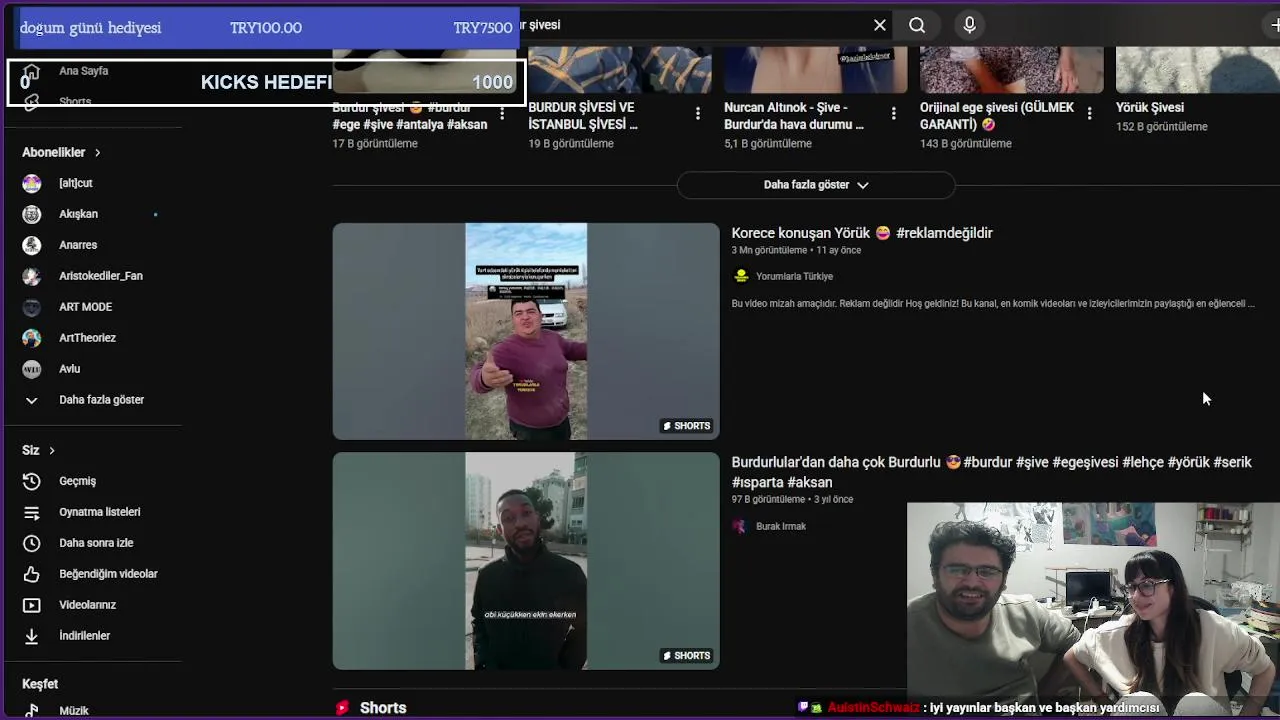Click the magnifier search button

pos(917,25)
